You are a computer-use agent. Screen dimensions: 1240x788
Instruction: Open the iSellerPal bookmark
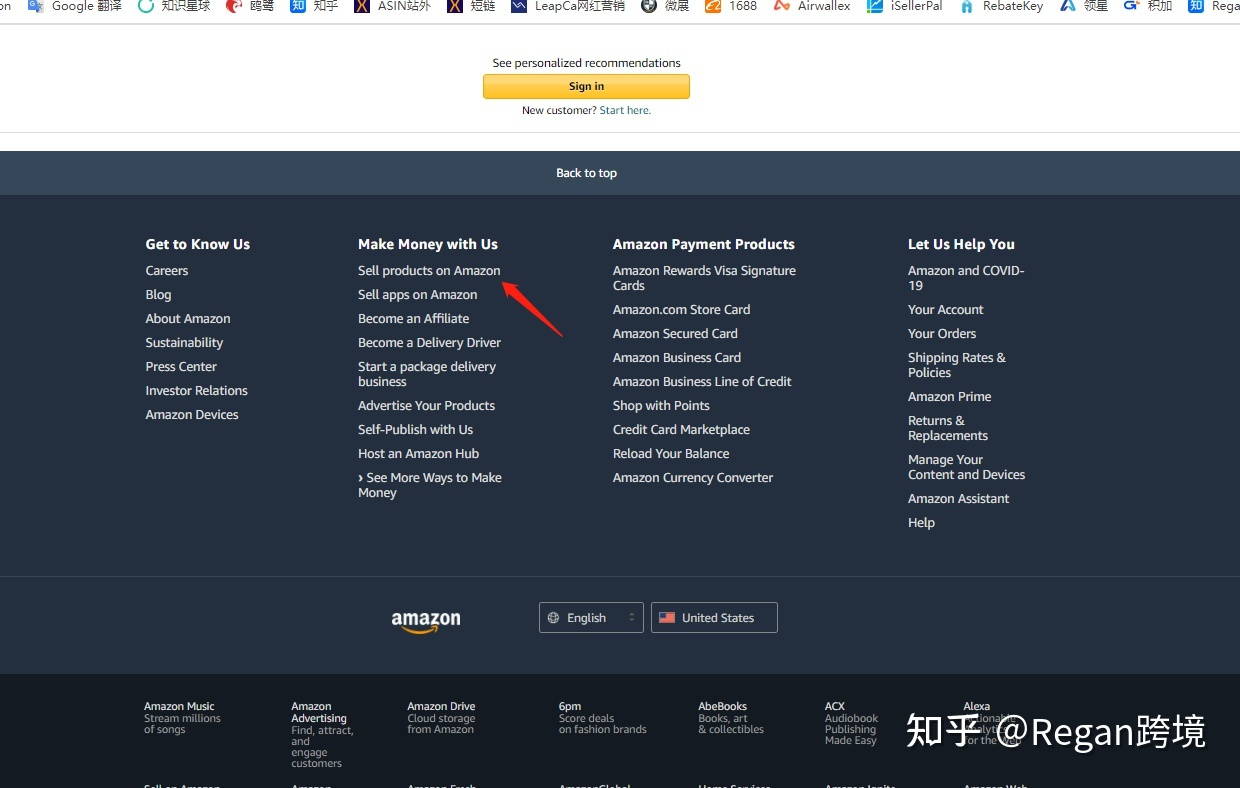pos(904,6)
